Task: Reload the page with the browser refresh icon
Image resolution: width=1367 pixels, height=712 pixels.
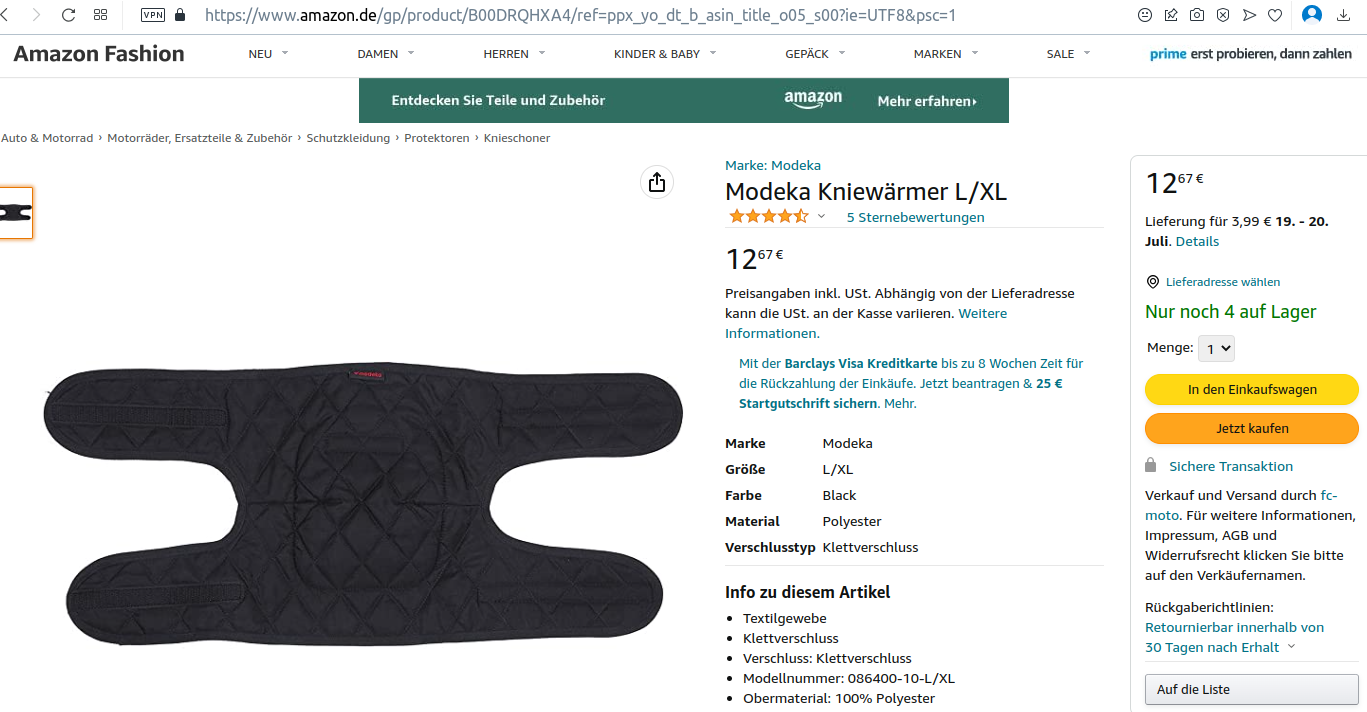Action: coord(68,15)
